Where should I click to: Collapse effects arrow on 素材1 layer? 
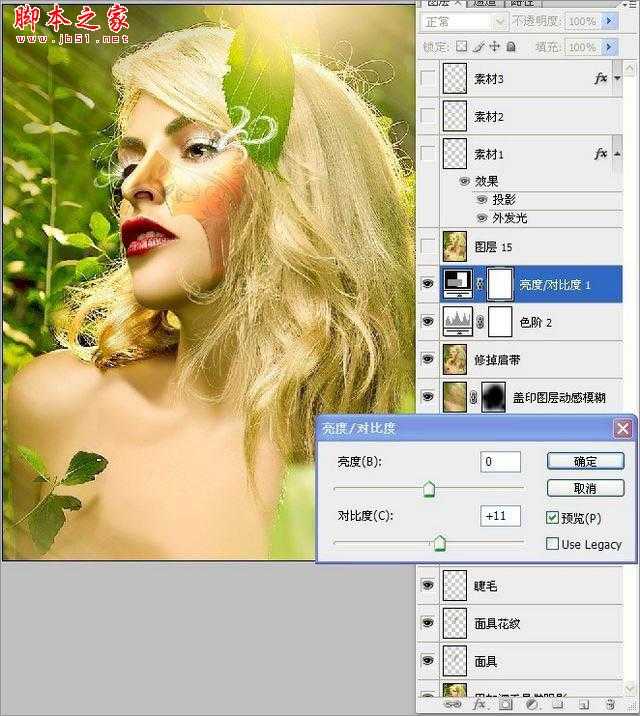coord(617,154)
